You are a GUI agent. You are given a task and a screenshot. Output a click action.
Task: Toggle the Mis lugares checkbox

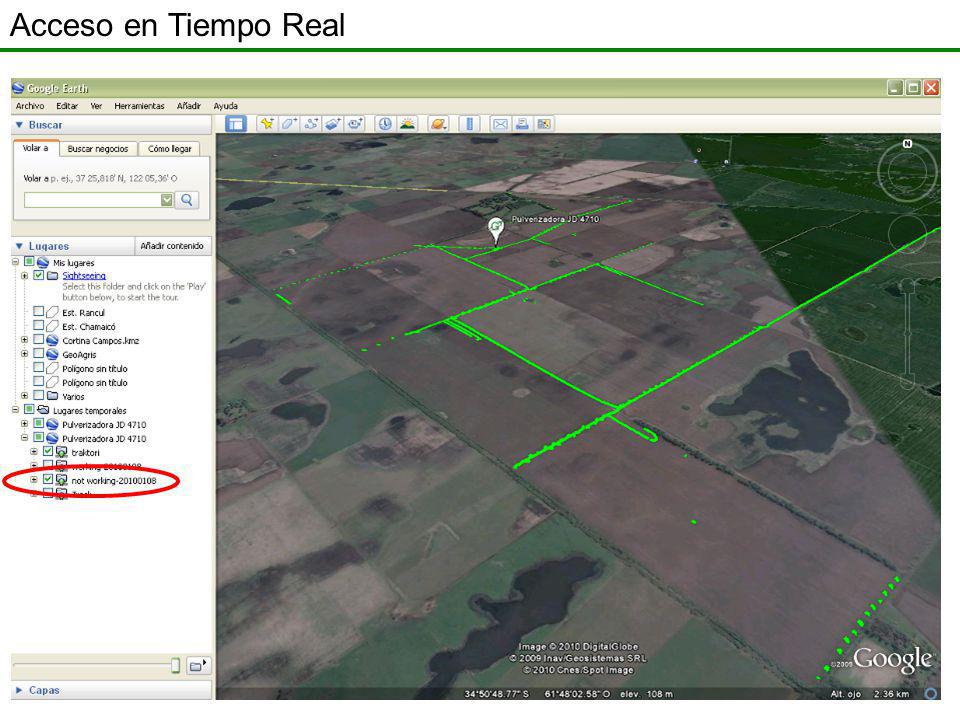point(29,262)
